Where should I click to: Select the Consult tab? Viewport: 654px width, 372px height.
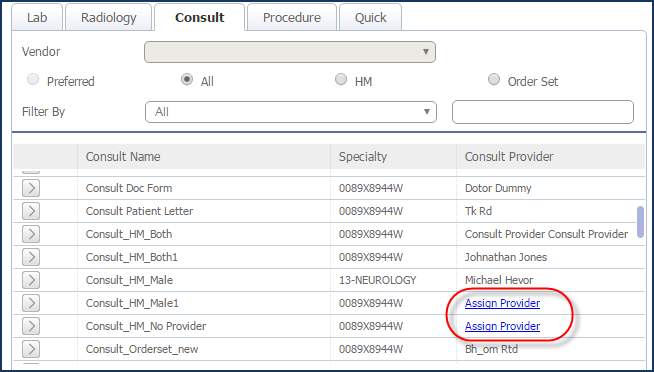[199, 18]
